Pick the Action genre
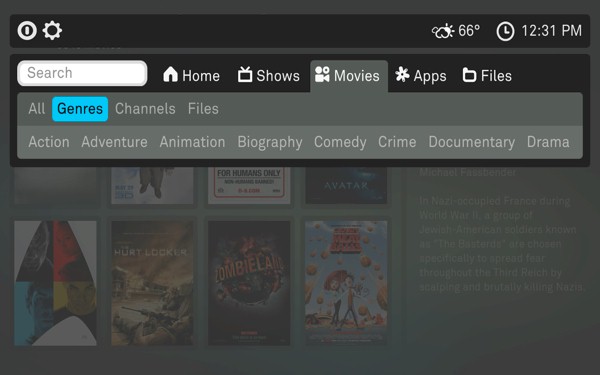The image size is (600, 375). [x=49, y=142]
